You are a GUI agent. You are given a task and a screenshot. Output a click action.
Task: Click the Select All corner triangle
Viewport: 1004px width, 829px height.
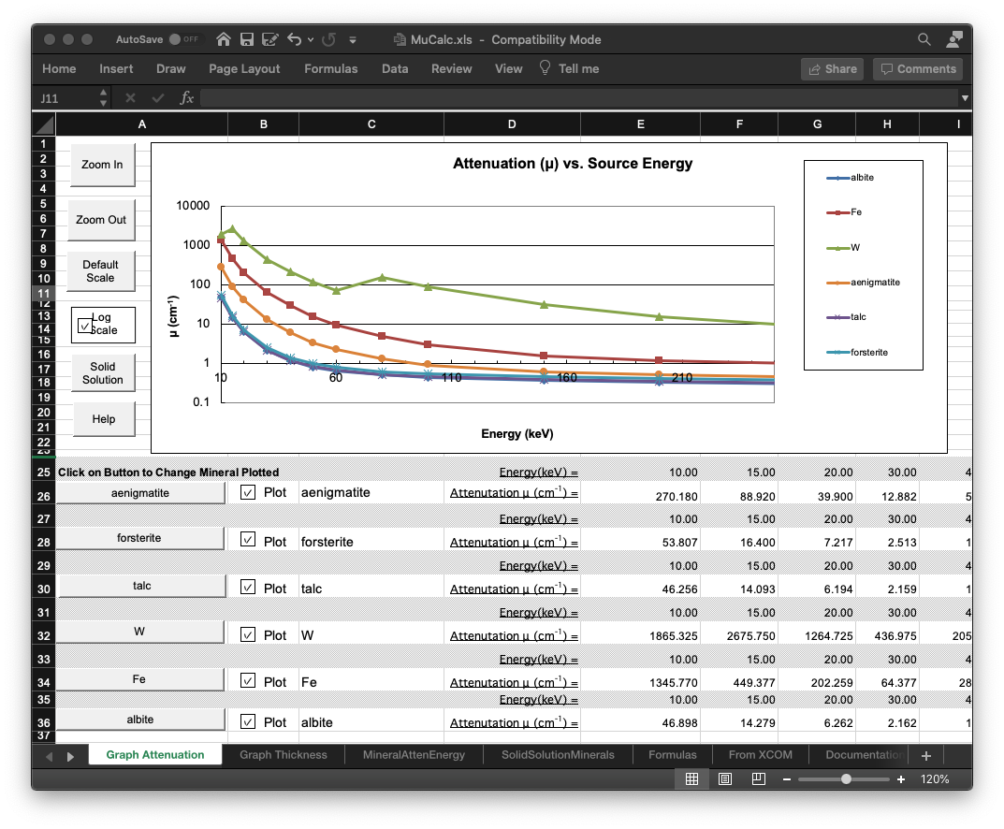point(44,124)
